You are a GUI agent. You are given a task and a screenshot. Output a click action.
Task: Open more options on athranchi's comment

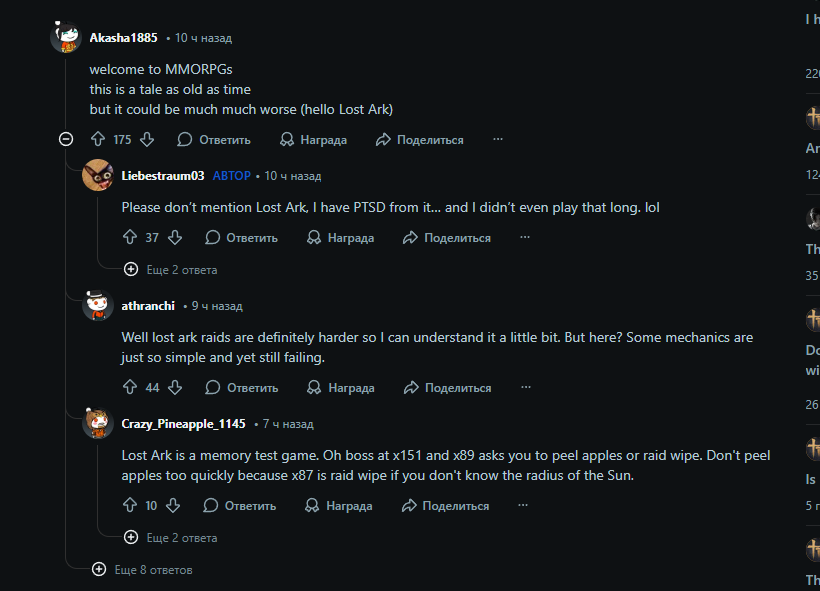pyautogui.click(x=526, y=388)
